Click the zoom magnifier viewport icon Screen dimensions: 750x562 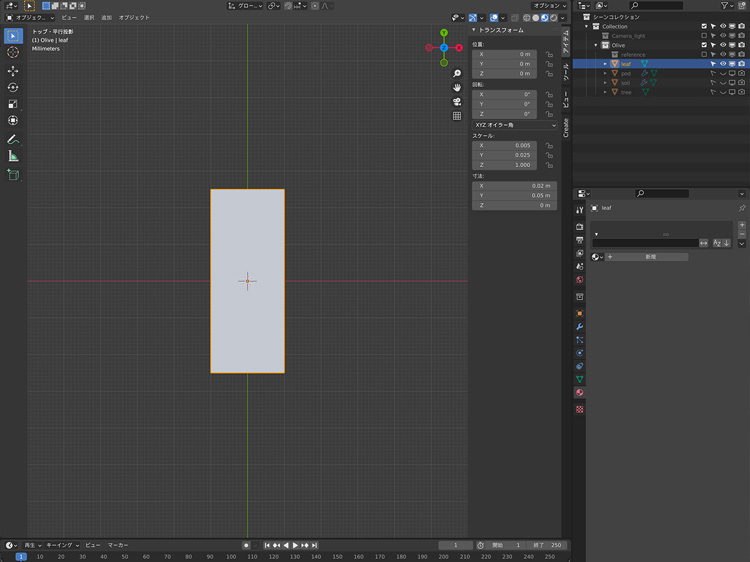click(x=457, y=74)
